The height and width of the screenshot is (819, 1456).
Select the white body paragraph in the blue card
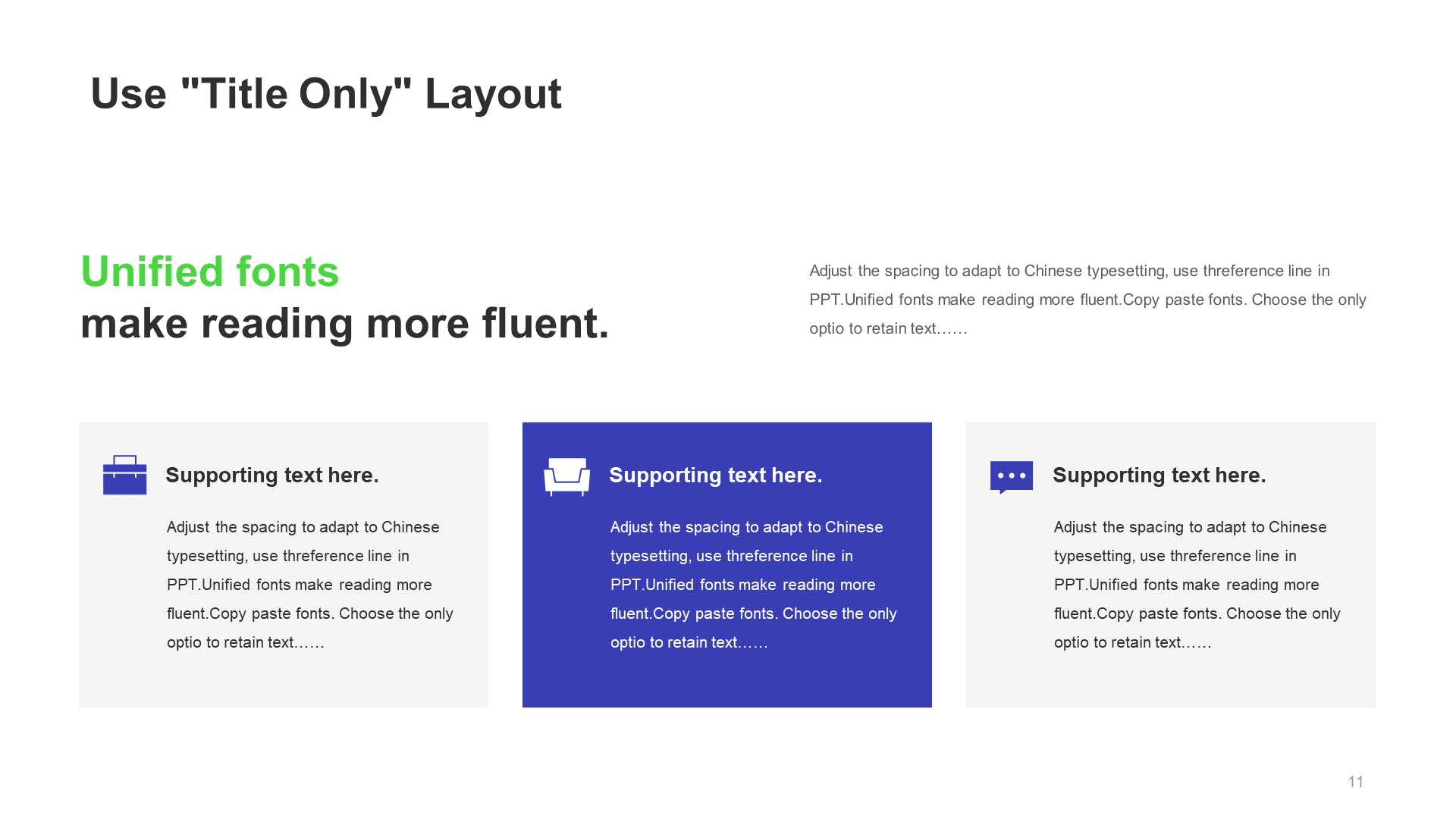pos(754,585)
